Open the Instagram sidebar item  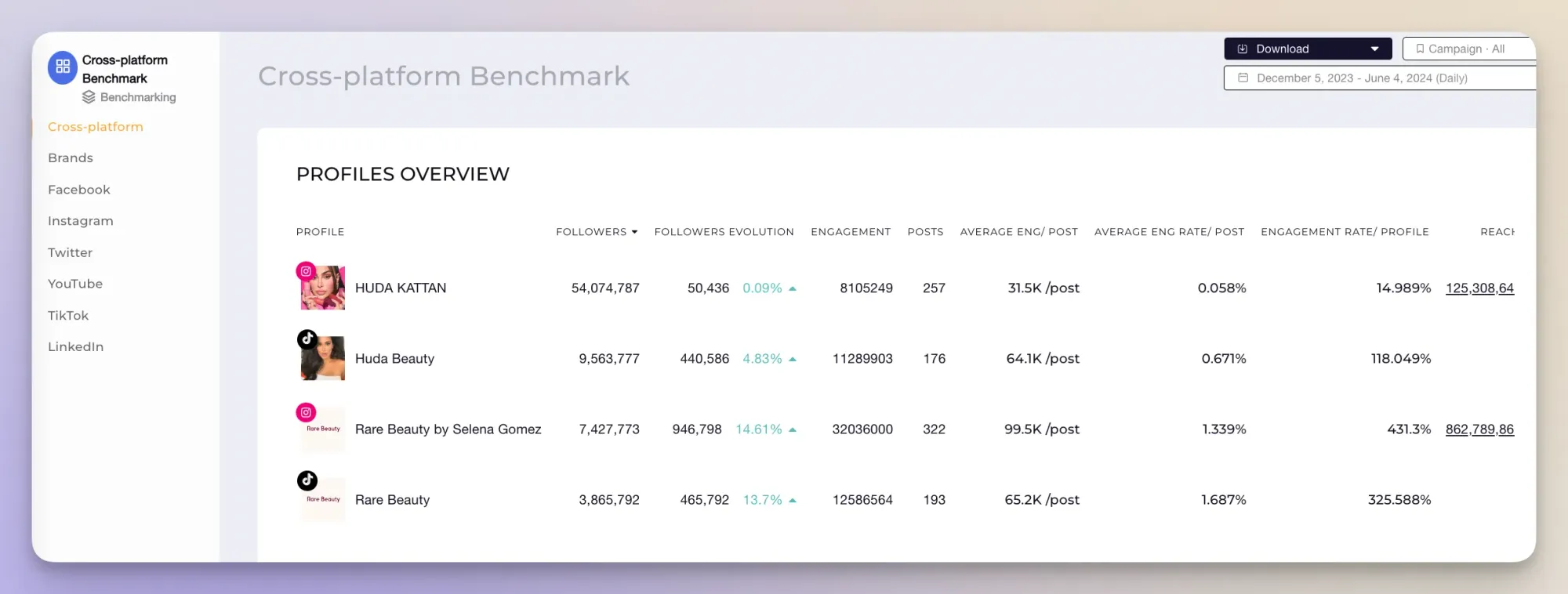click(81, 221)
